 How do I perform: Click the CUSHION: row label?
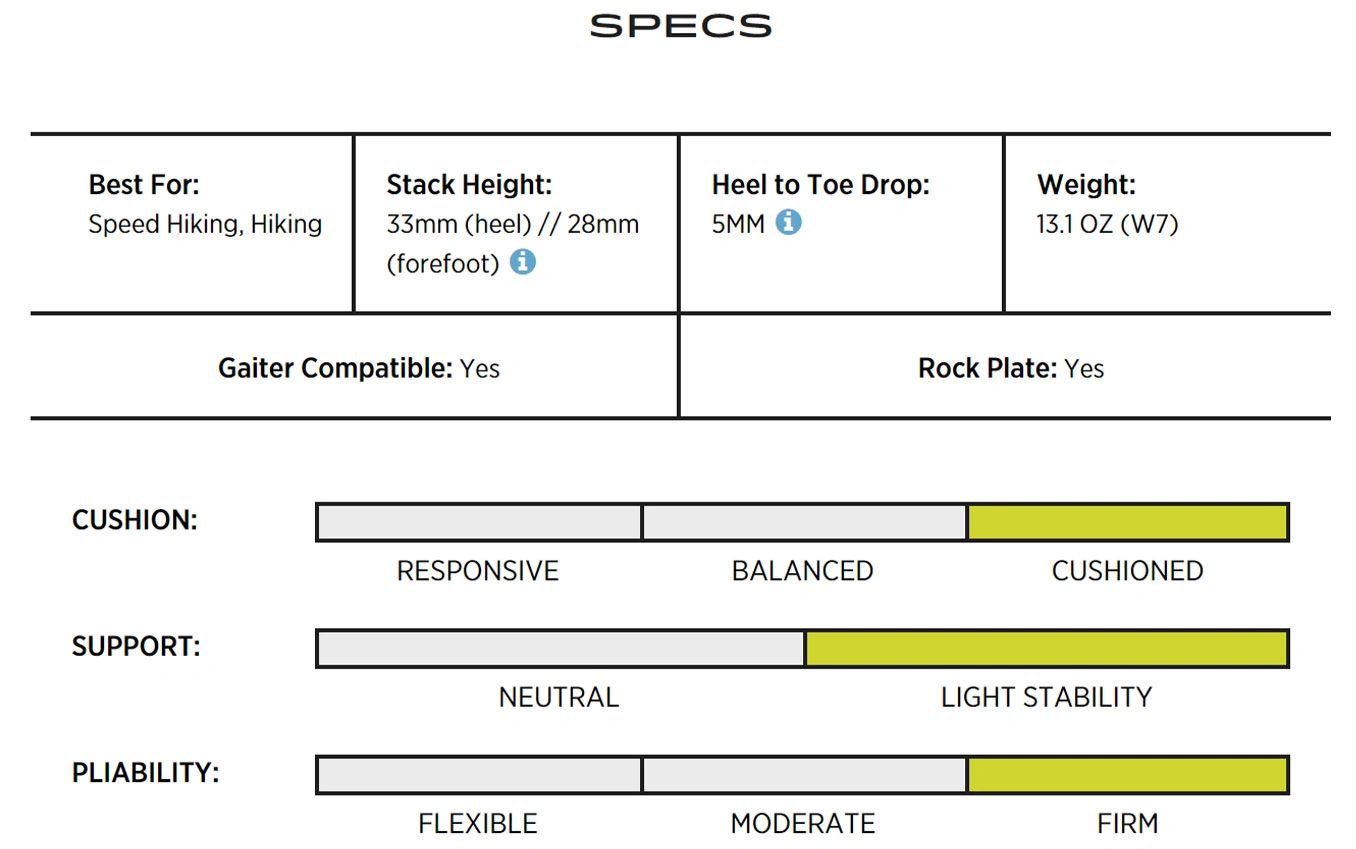click(x=135, y=520)
